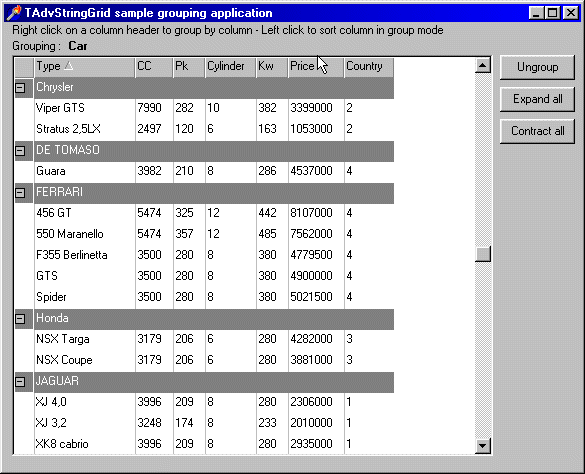Select the F355 Berlinetta cell
The image size is (585, 474).
point(84,255)
